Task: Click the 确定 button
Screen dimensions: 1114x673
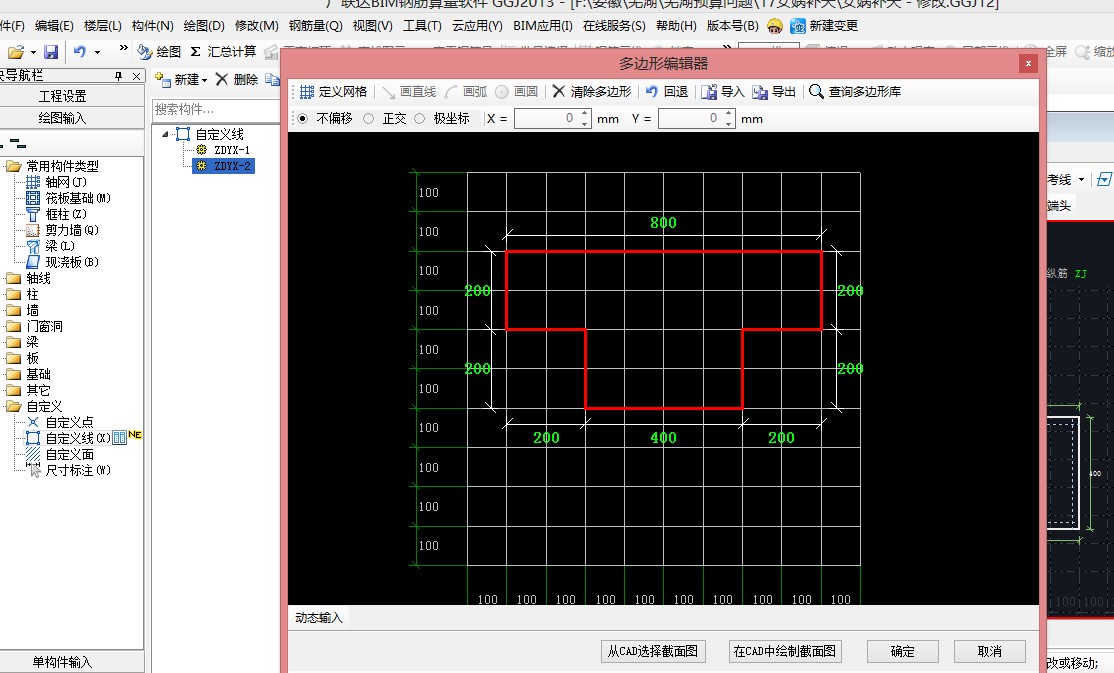Action: click(902, 651)
